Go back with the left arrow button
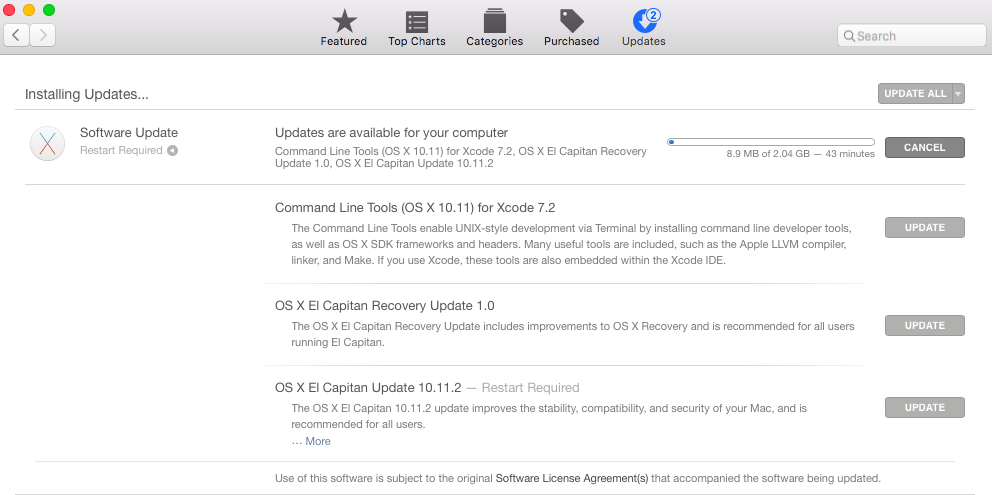992x495 pixels. 16,35
